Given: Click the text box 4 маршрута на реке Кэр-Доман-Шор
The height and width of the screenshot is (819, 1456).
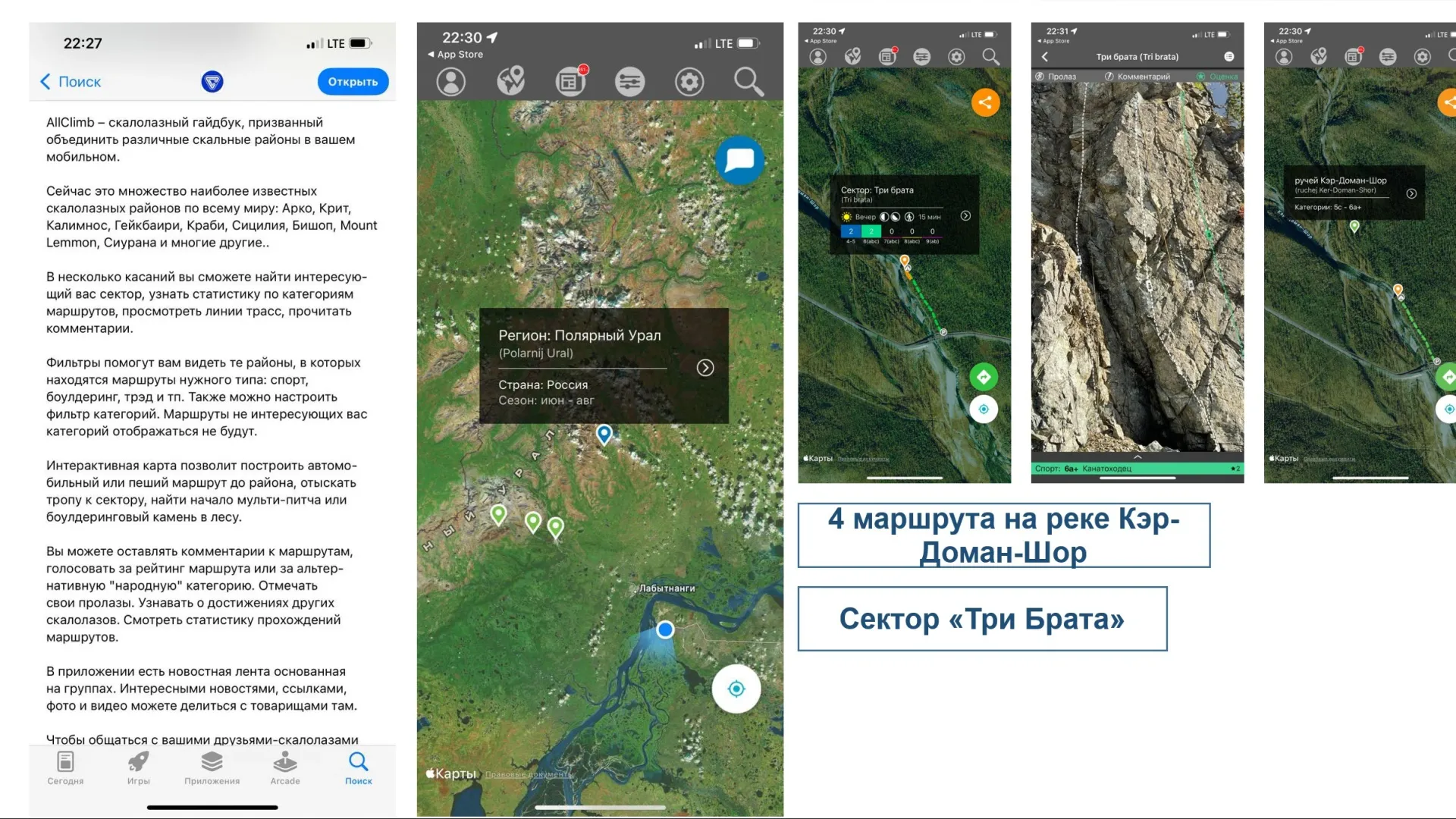Looking at the screenshot, I should coord(1003,535).
